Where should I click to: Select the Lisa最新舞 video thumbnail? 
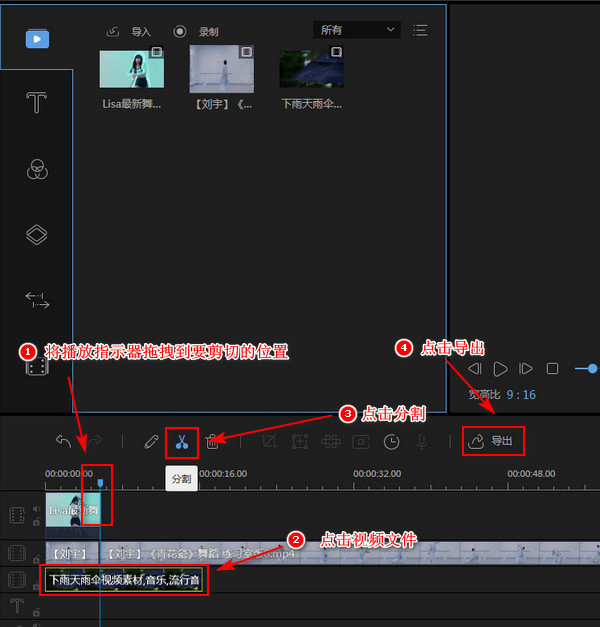[132, 69]
